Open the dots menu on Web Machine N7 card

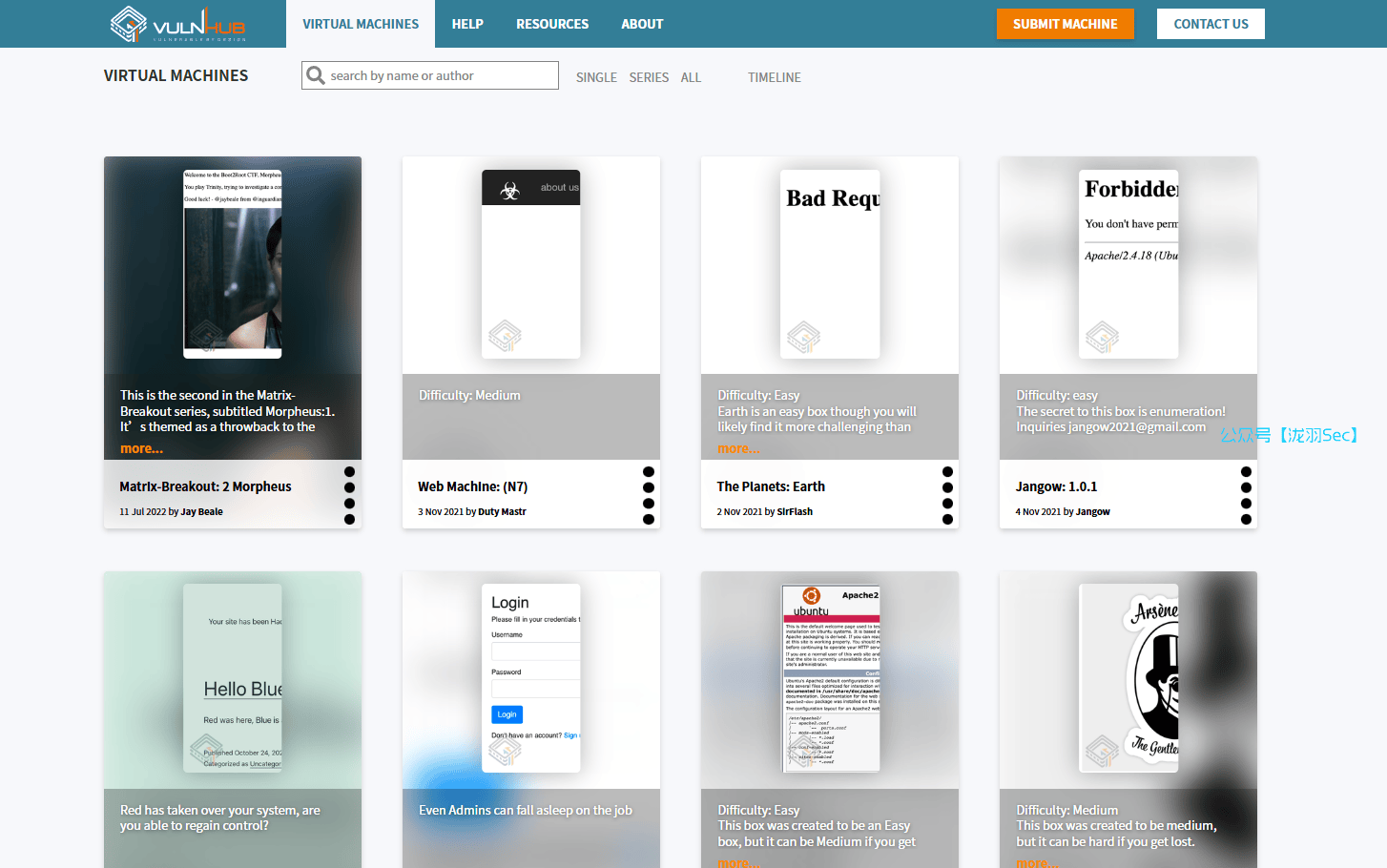pos(648,495)
